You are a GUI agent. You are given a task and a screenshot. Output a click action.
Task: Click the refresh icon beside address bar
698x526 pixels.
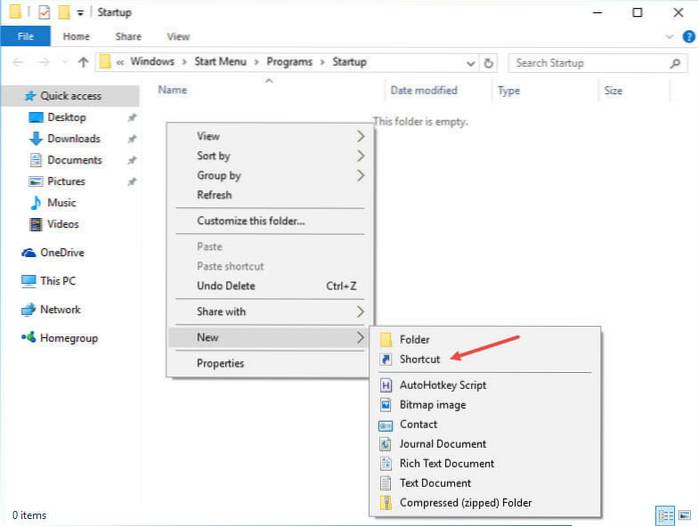click(x=488, y=63)
